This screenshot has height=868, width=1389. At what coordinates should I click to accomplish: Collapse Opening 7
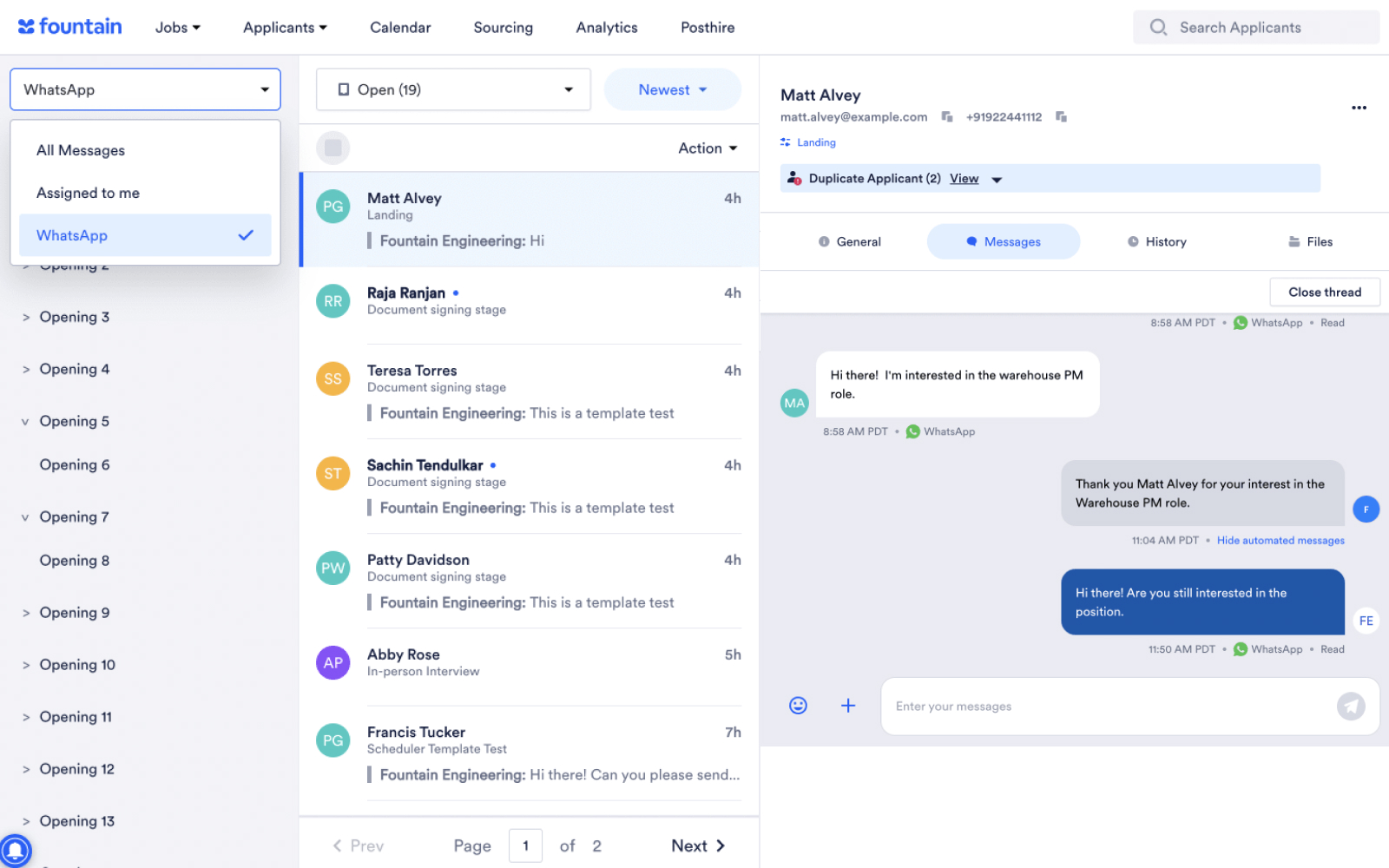tap(26, 517)
